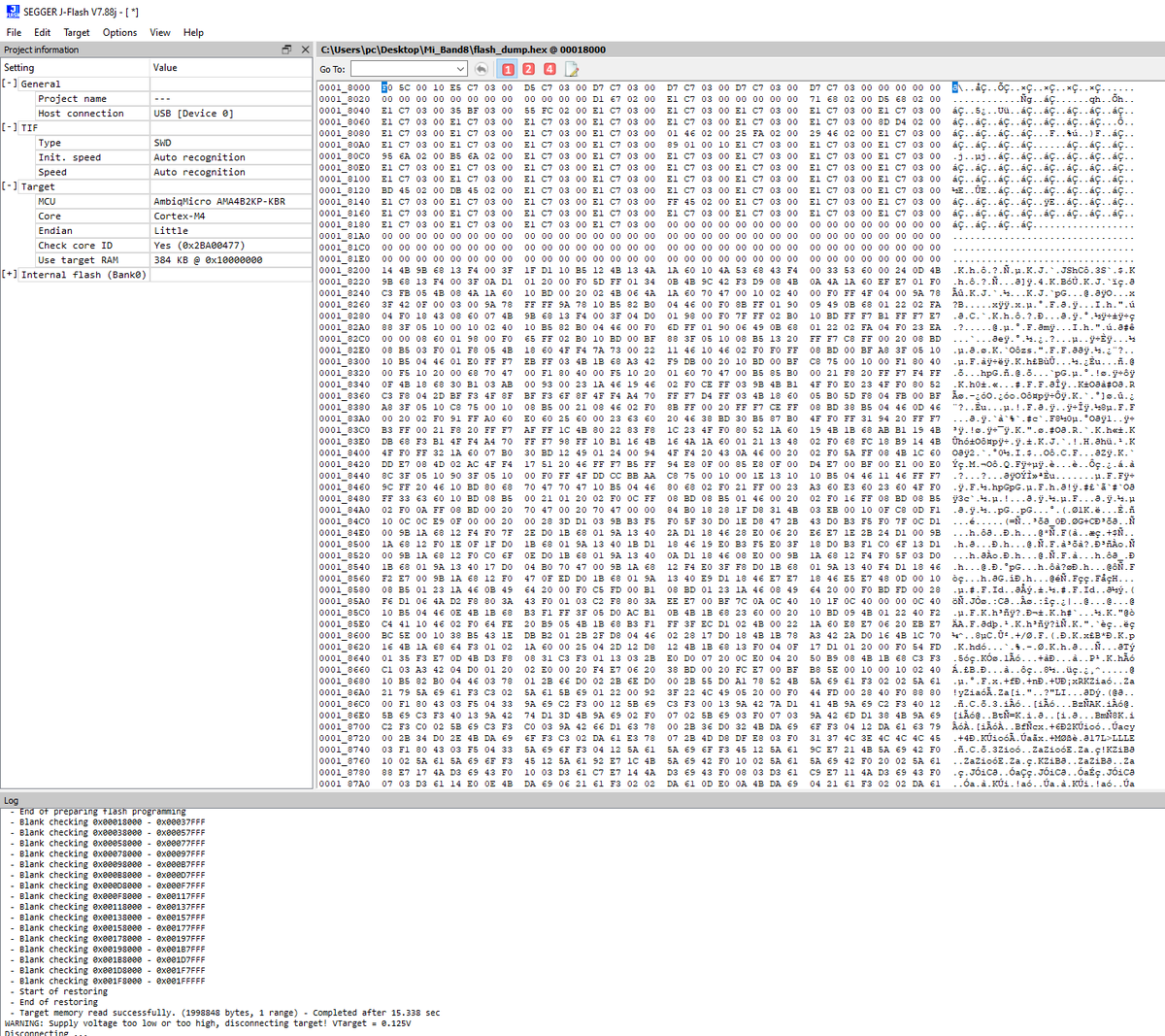Select 4-byte display width icon

tap(549, 69)
